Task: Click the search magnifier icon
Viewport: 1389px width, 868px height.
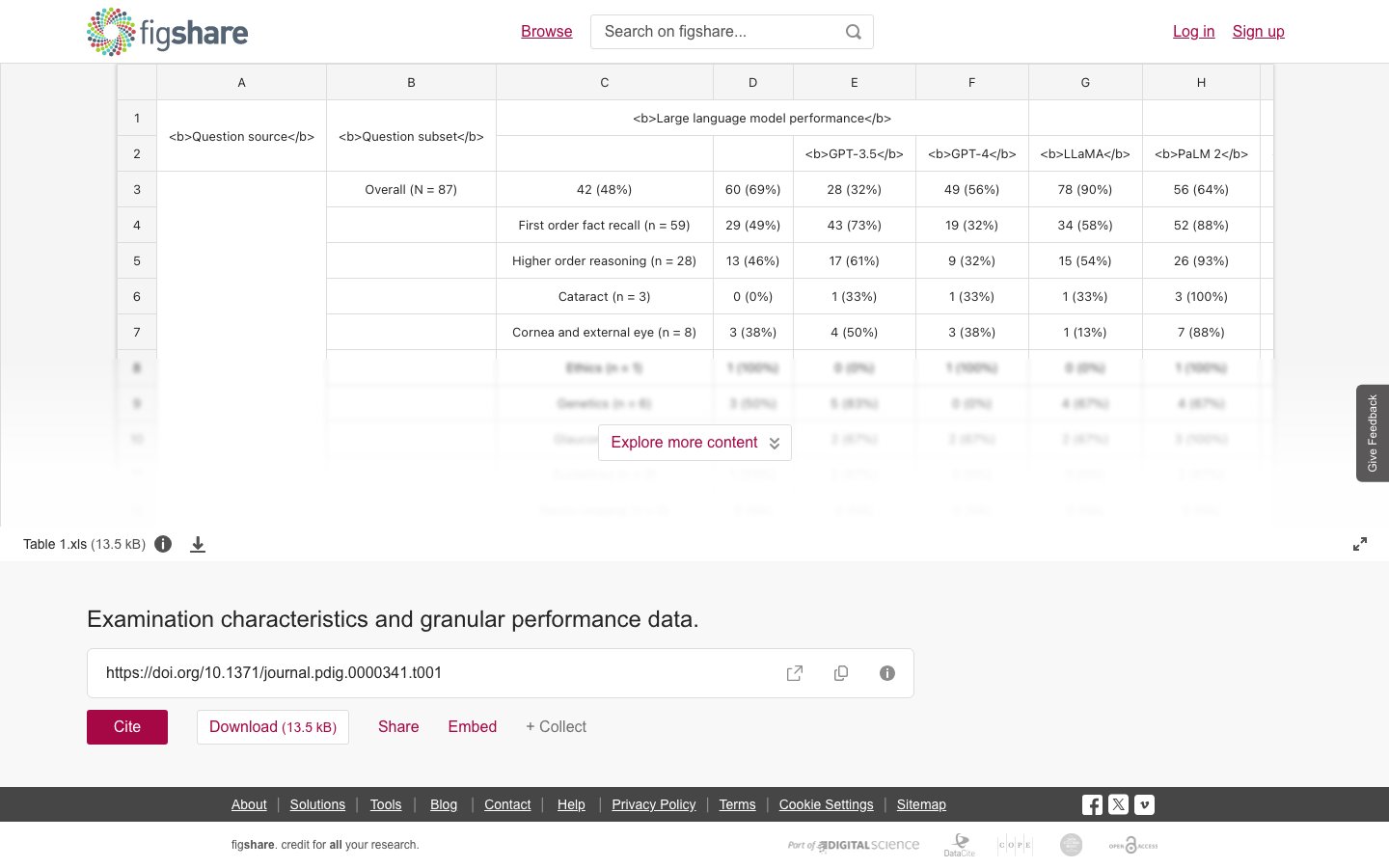Action: pyautogui.click(x=854, y=32)
